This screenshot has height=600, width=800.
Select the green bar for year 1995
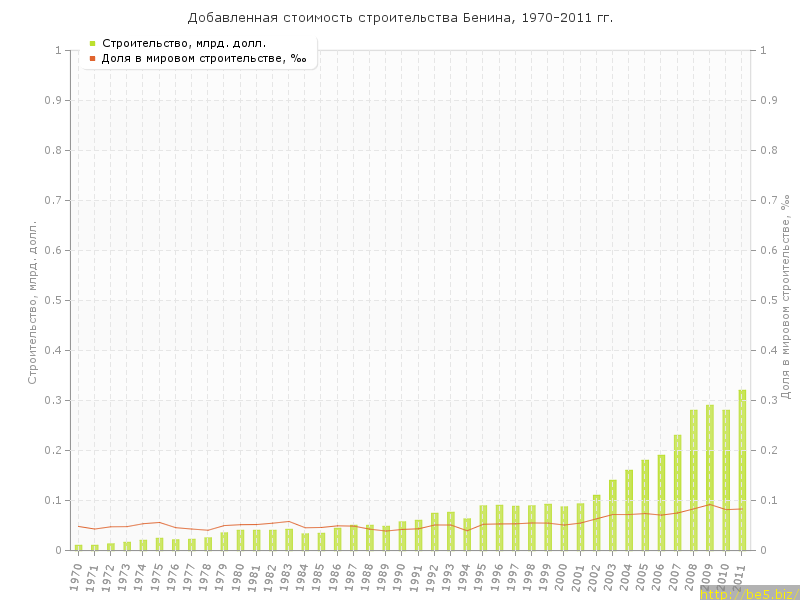[x=483, y=528]
